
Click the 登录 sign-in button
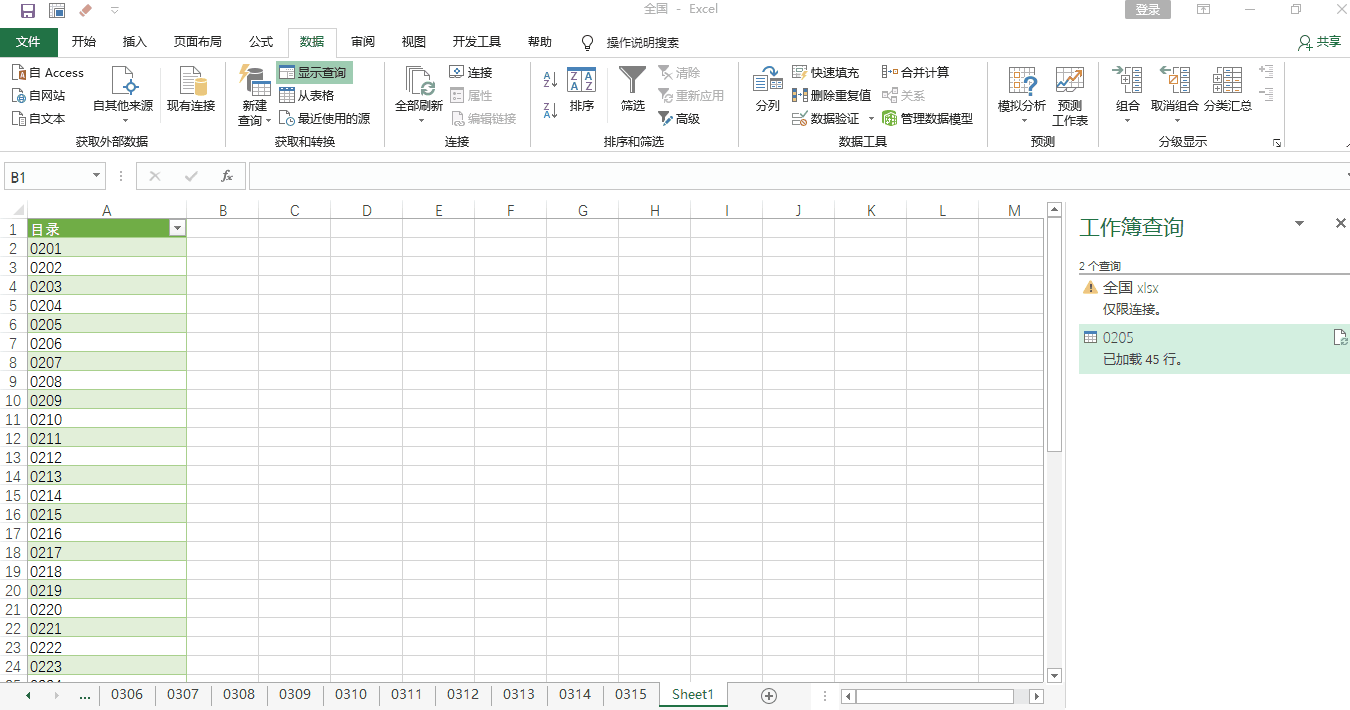coord(1147,10)
